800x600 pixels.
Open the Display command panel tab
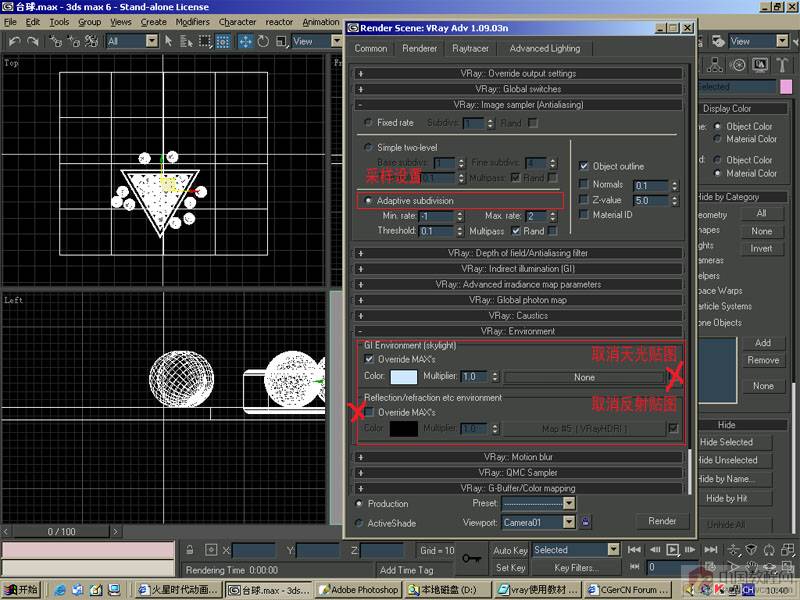point(760,65)
